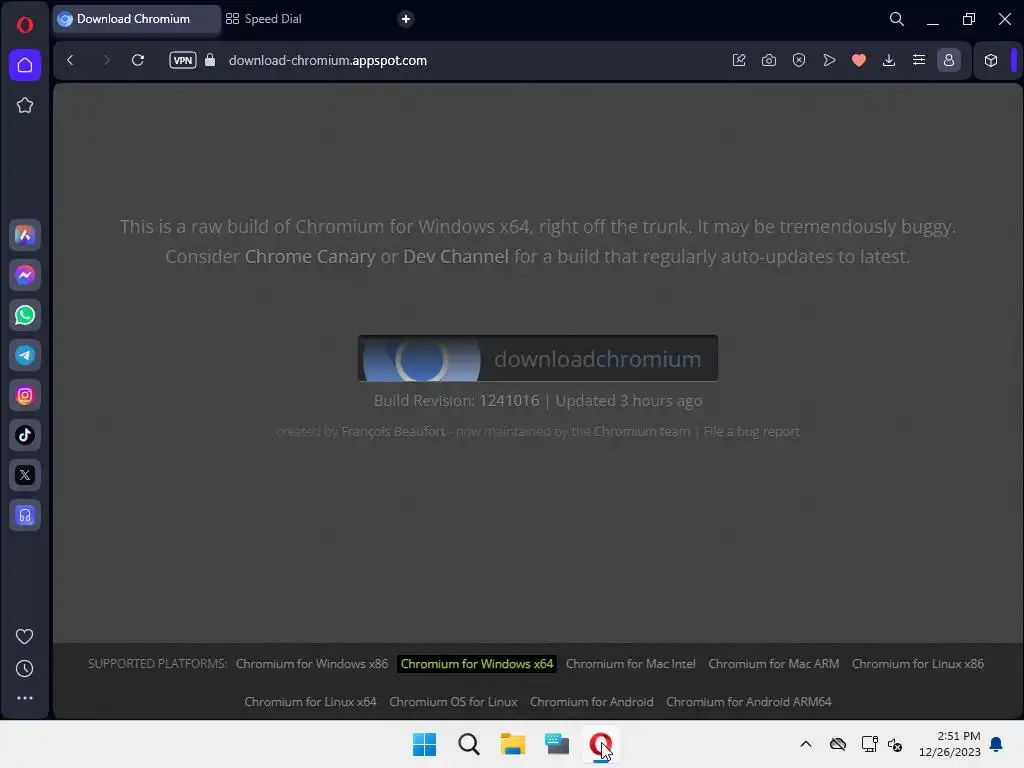Open build revision 1241016 link

pyautogui.click(x=509, y=400)
